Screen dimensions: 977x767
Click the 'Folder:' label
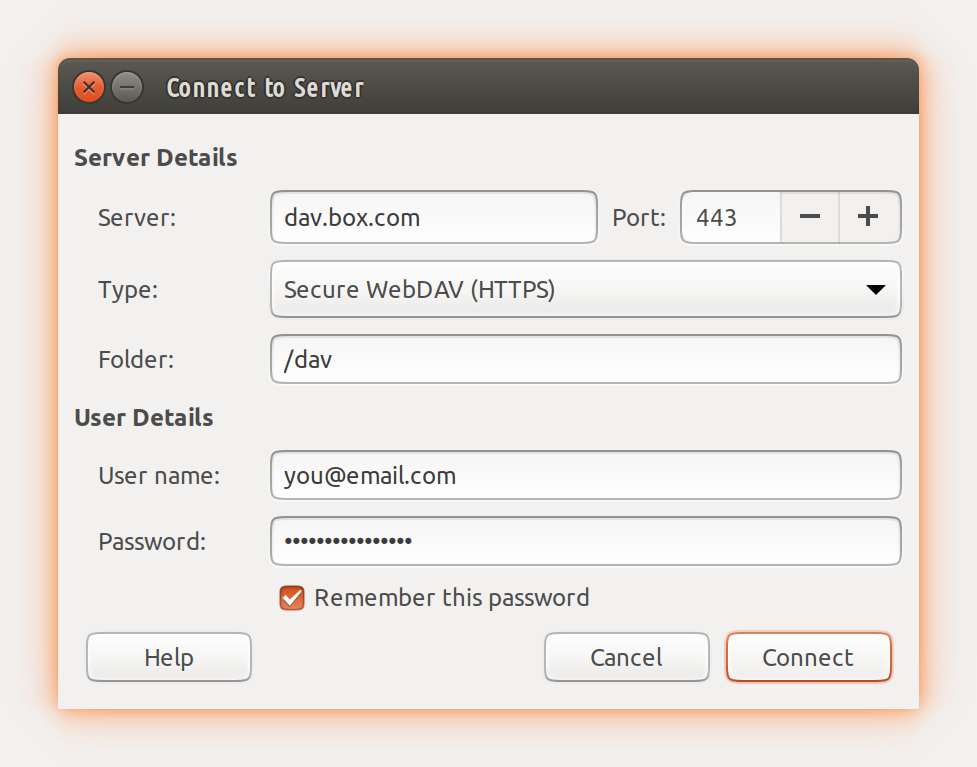point(136,360)
